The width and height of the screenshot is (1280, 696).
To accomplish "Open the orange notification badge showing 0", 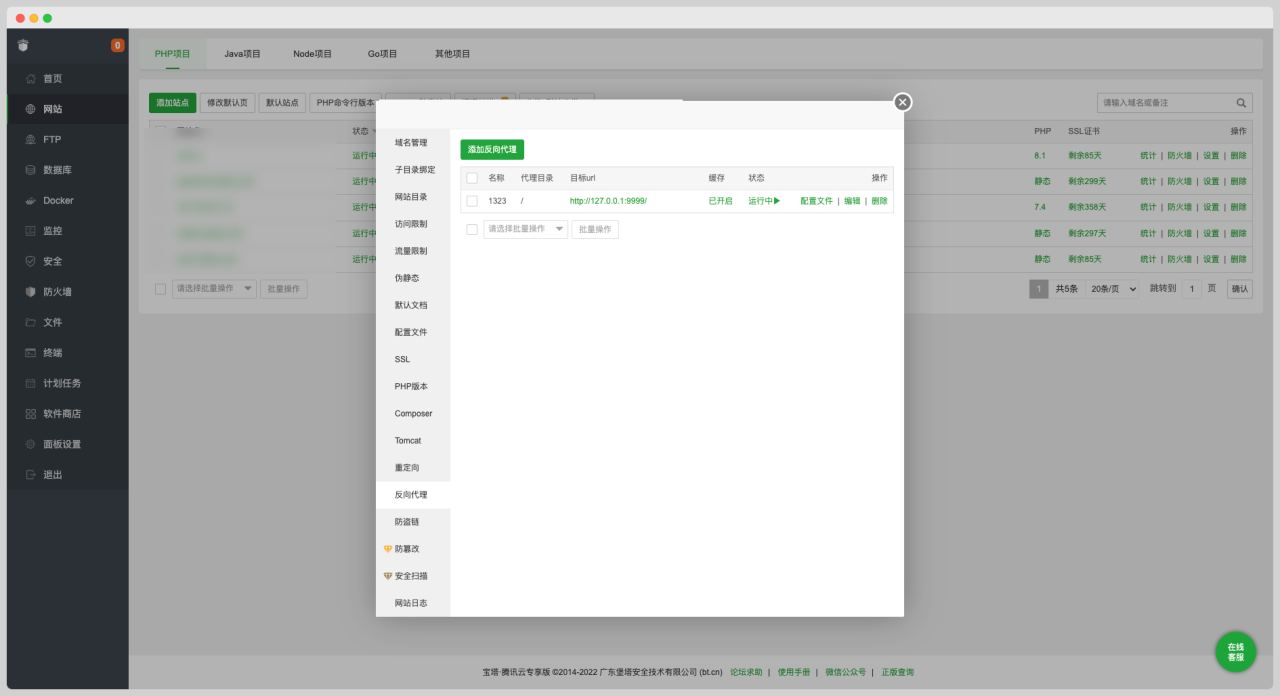I will tap(118, 45).
